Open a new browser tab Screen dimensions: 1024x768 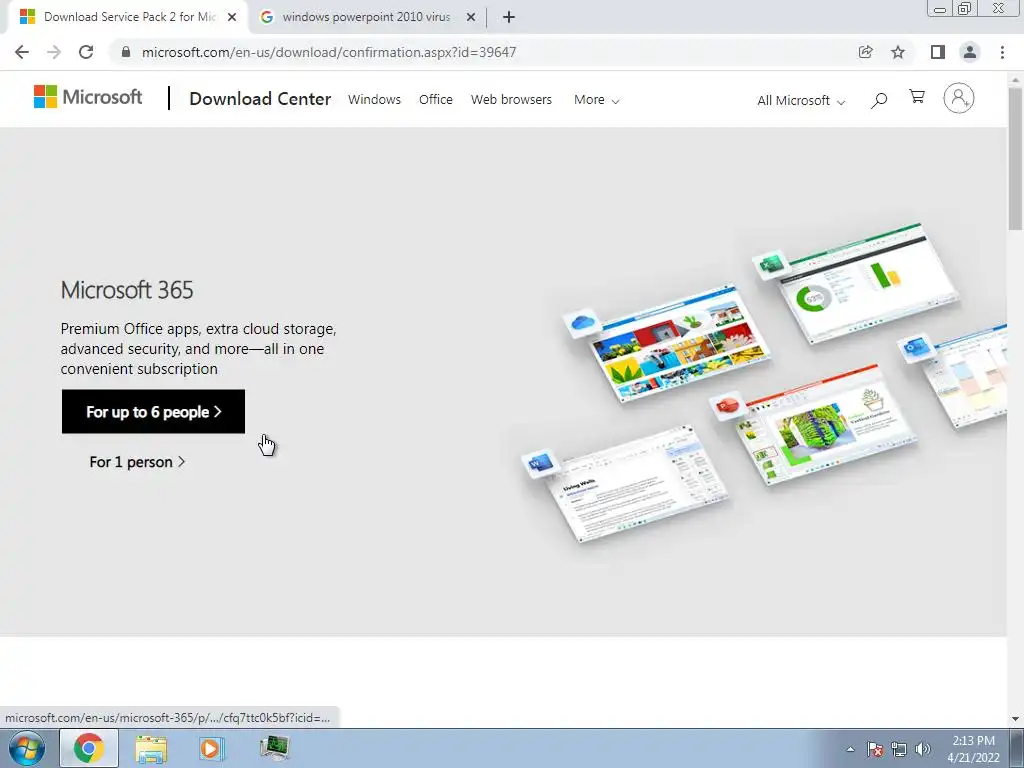509,17
